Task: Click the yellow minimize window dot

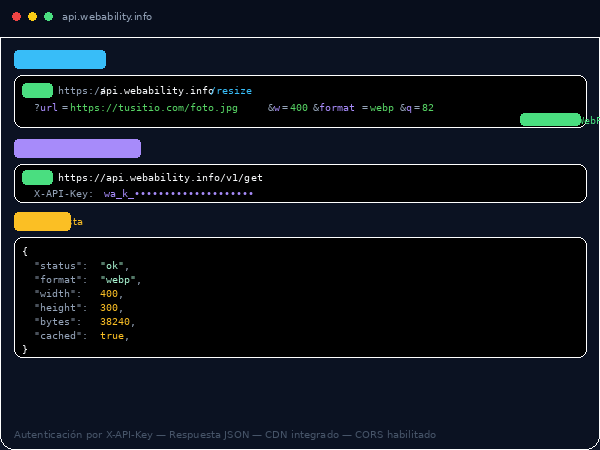Action: click(x=32, y=17)
